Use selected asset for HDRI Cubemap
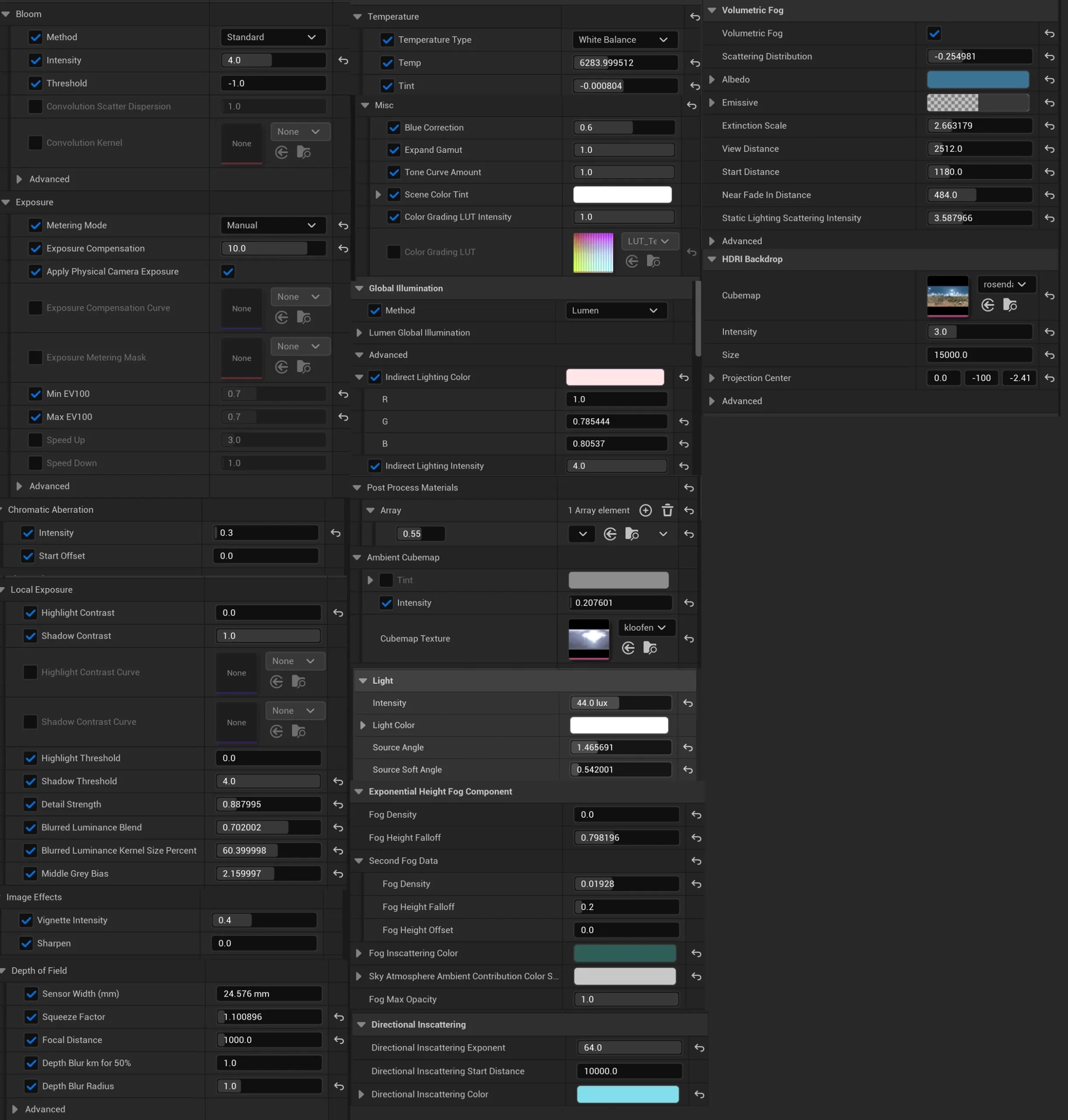This screenshot has width=1068, height=1120. 988,305
